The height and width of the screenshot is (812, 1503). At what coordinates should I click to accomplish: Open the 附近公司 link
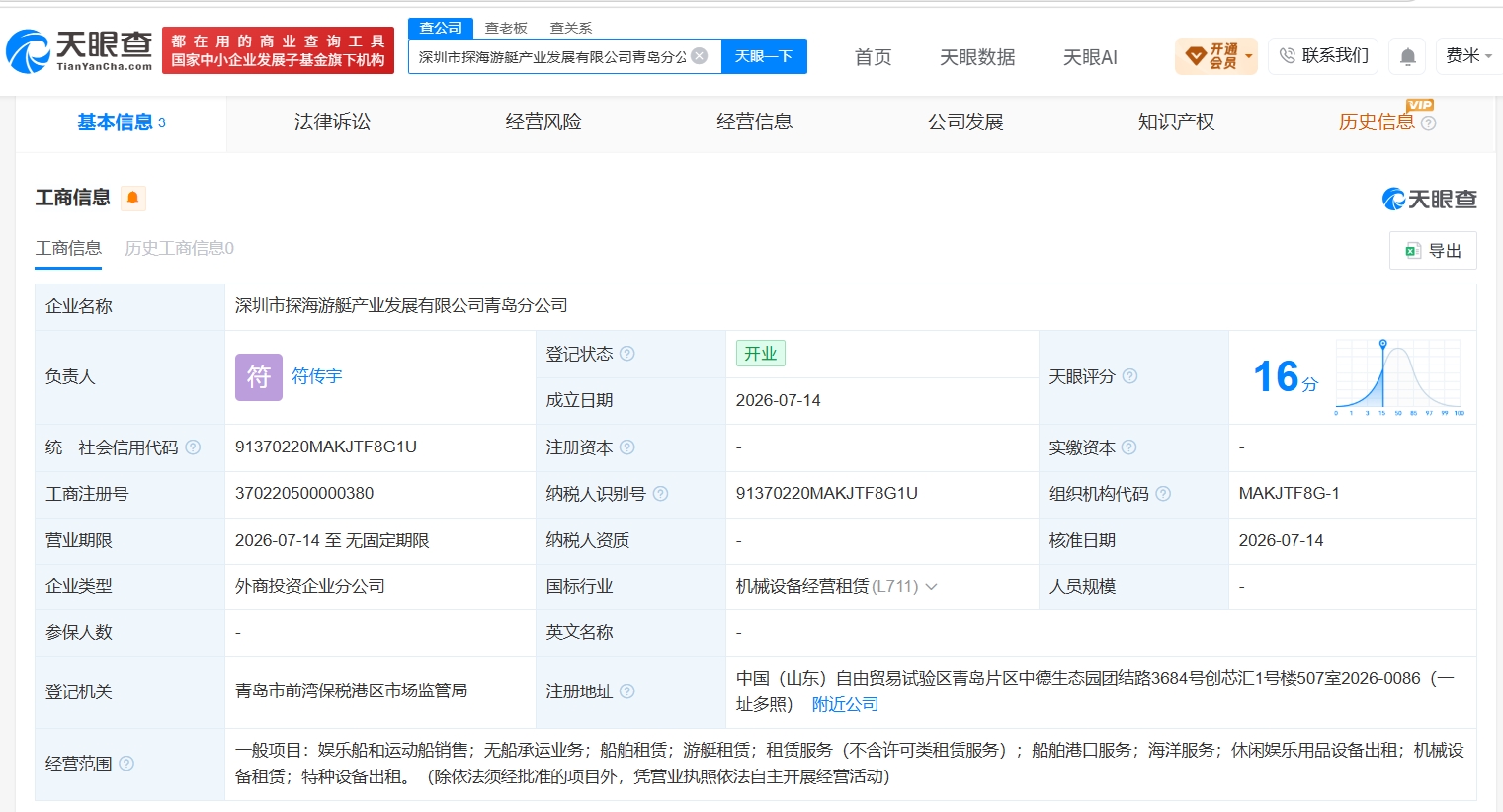(x=845, y=704)
